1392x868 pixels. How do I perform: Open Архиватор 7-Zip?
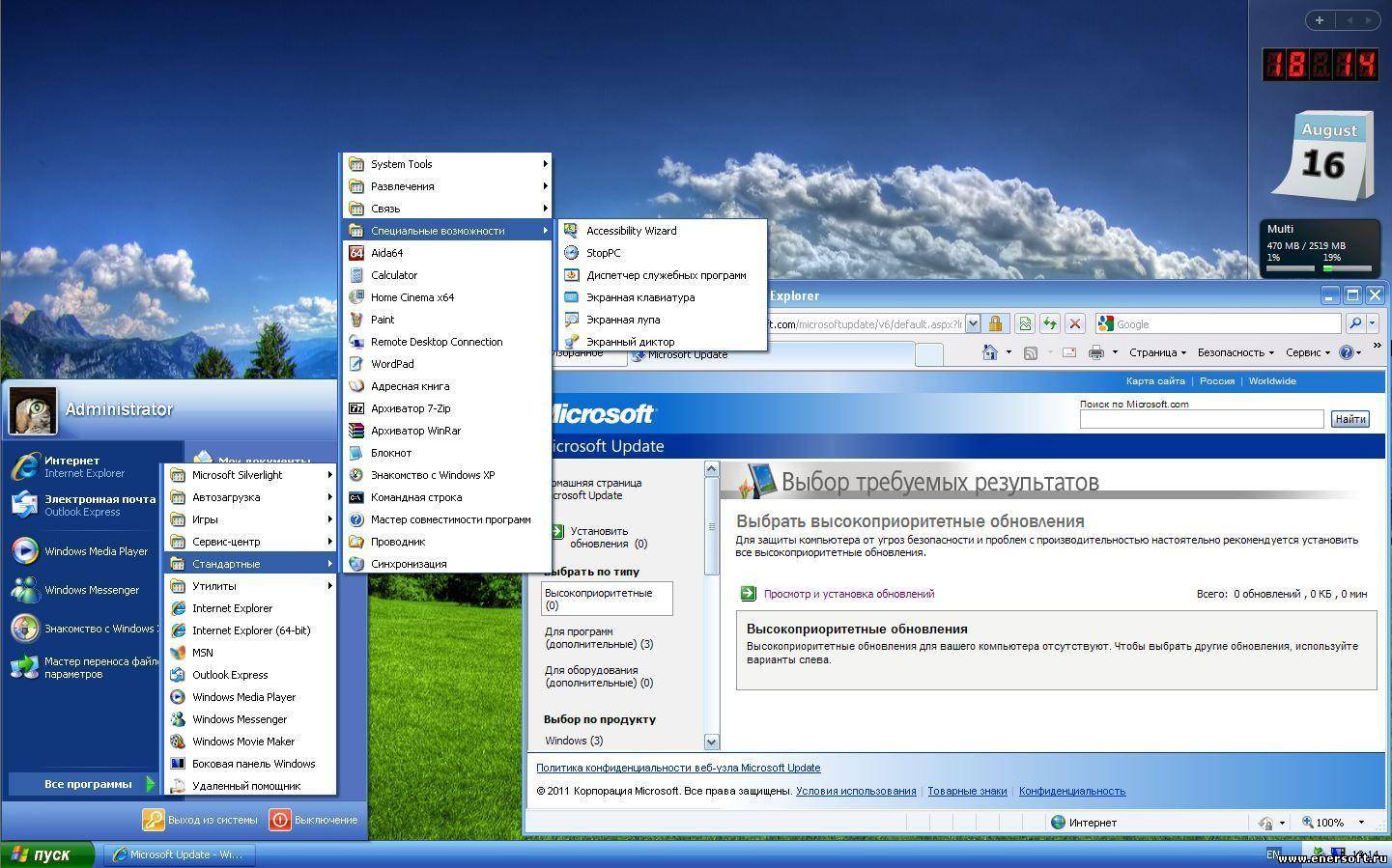click(x=447, y=408)
